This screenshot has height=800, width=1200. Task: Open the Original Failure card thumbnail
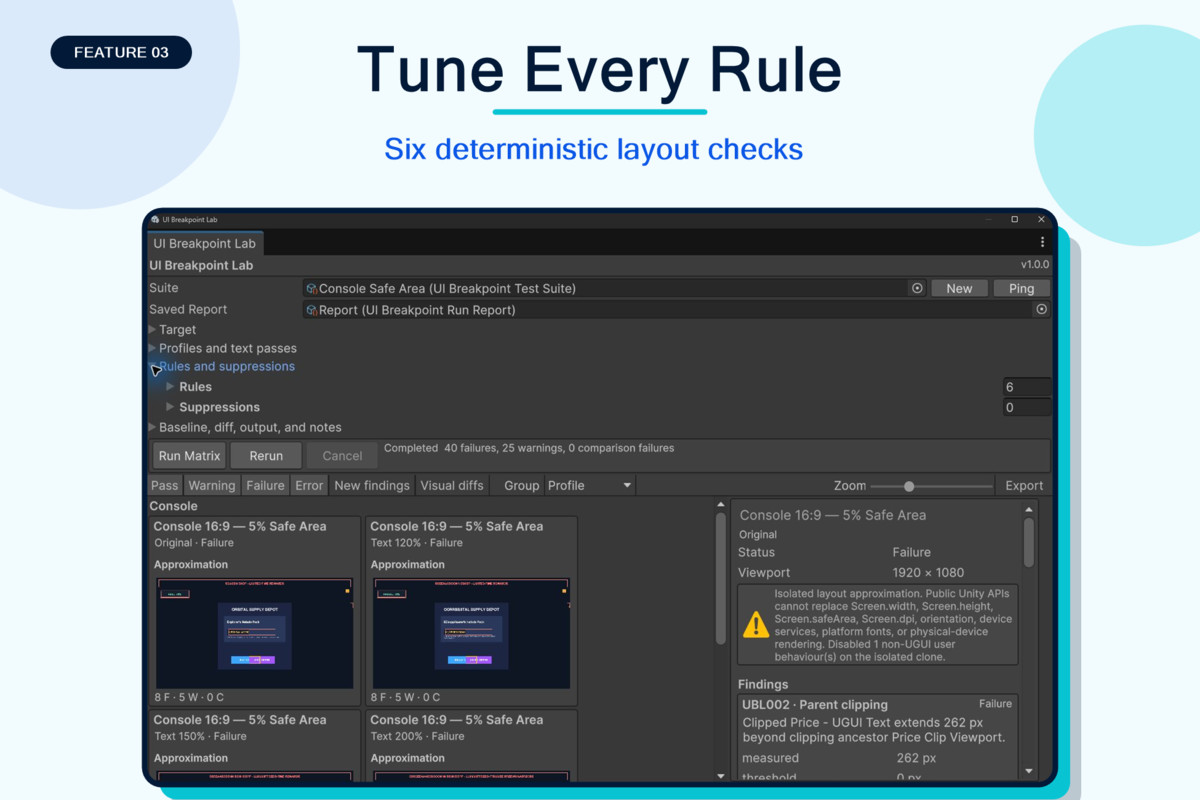coord(254,633)
